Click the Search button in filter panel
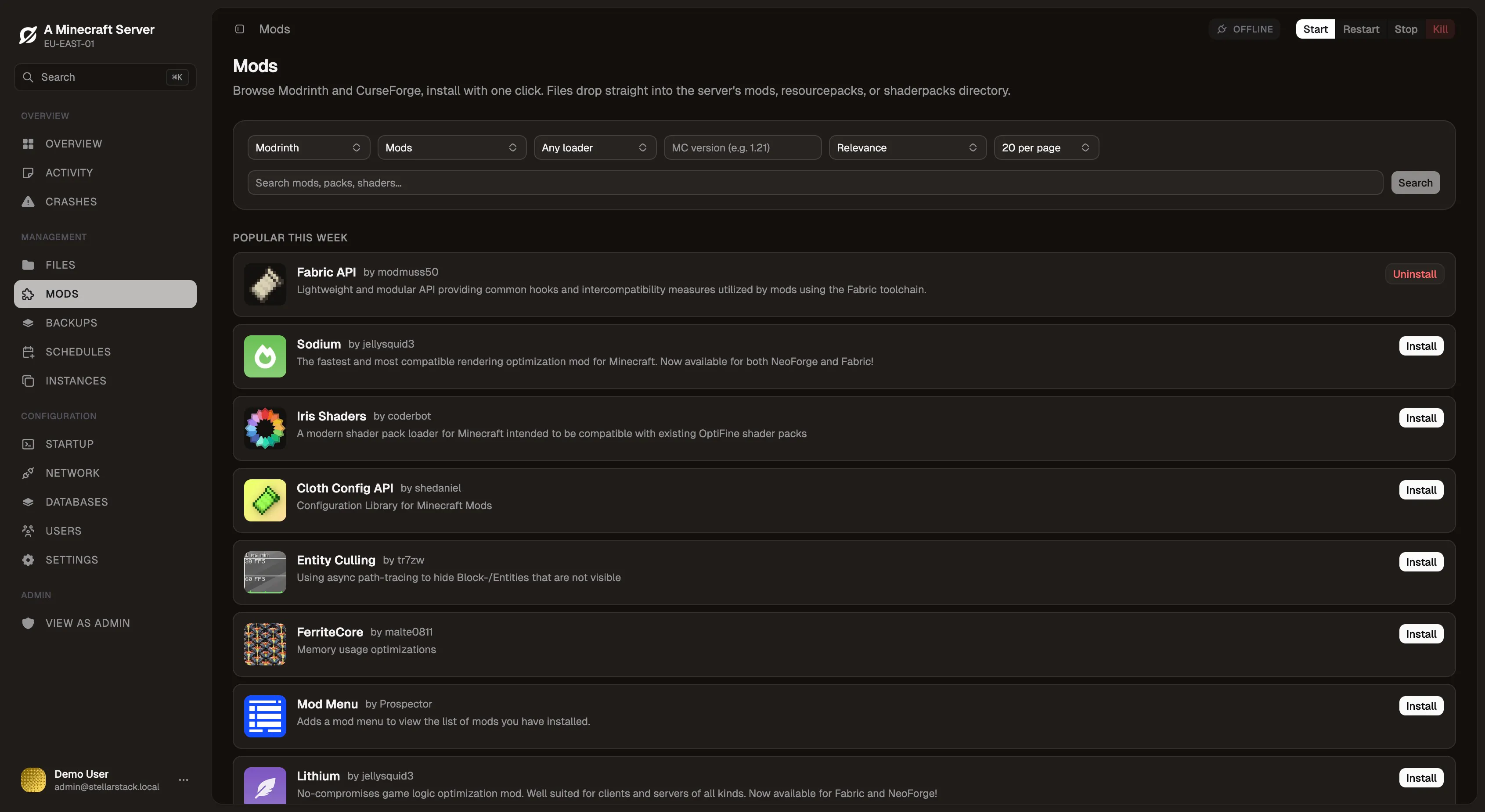 click(1415, 183)
